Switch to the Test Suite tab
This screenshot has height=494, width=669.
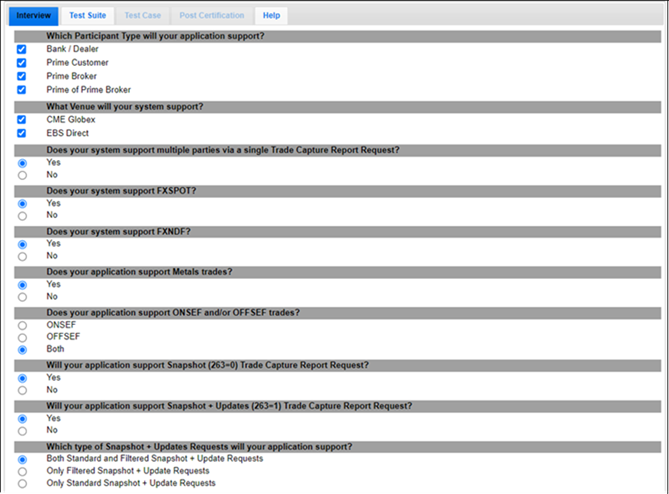tap(88, 16)
